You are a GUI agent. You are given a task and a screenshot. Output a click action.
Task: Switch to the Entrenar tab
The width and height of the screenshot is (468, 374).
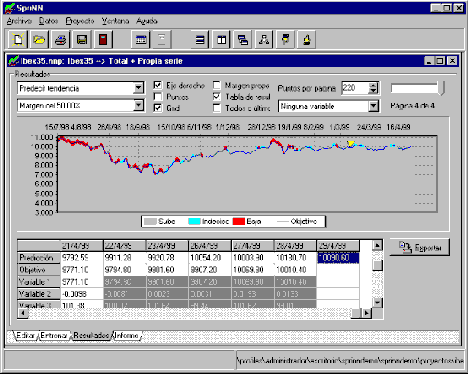(x=54, y=335)
